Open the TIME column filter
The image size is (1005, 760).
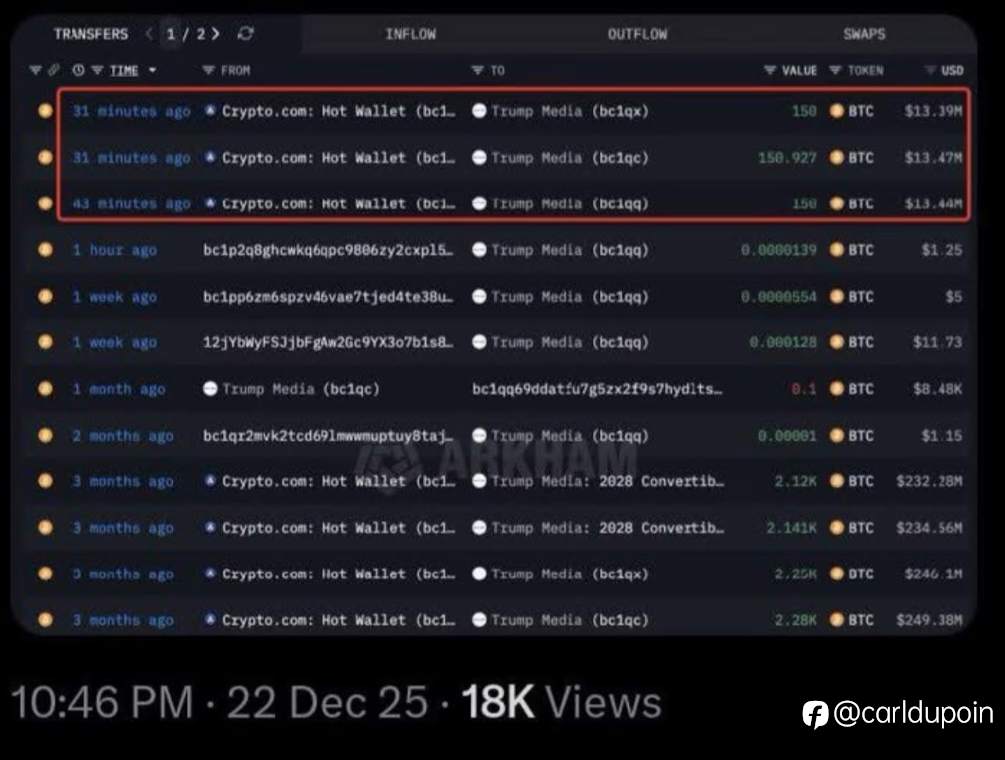click(x=97, y=70)
